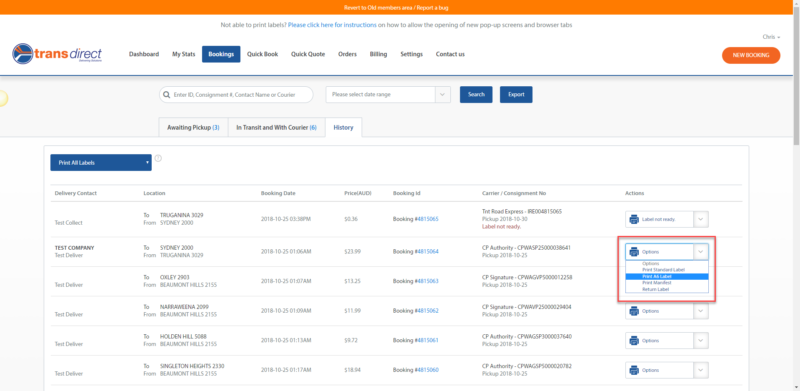This screenshot has height=391, width=800.
Task: Open booking link 4815063
Action: (x=428, y=281)
